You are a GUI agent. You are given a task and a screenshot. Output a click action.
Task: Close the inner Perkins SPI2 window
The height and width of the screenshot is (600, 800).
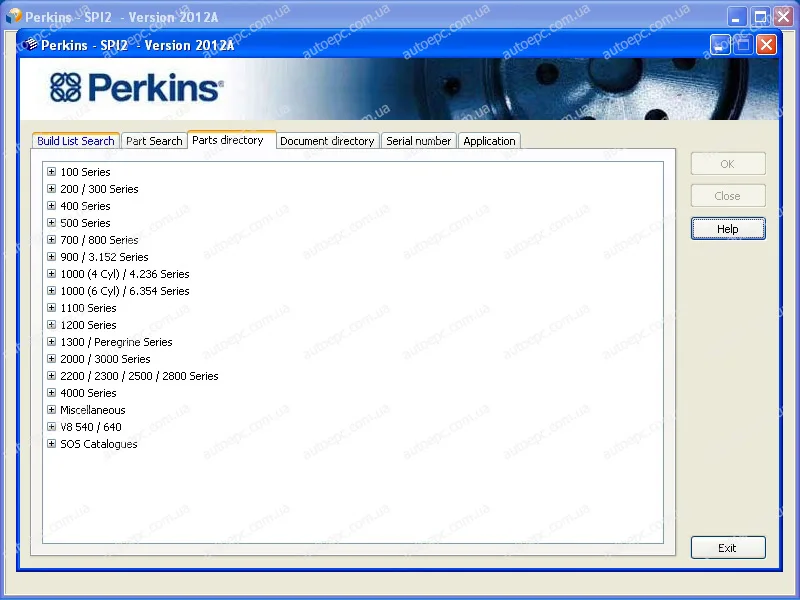pos(766,45)
